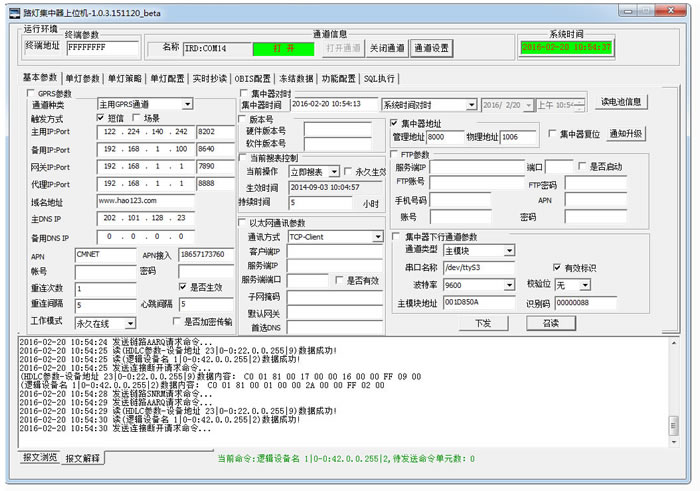Switch to the 单灯参数 tab
Viewport: 700px width, 491px height.
point(82,78)
